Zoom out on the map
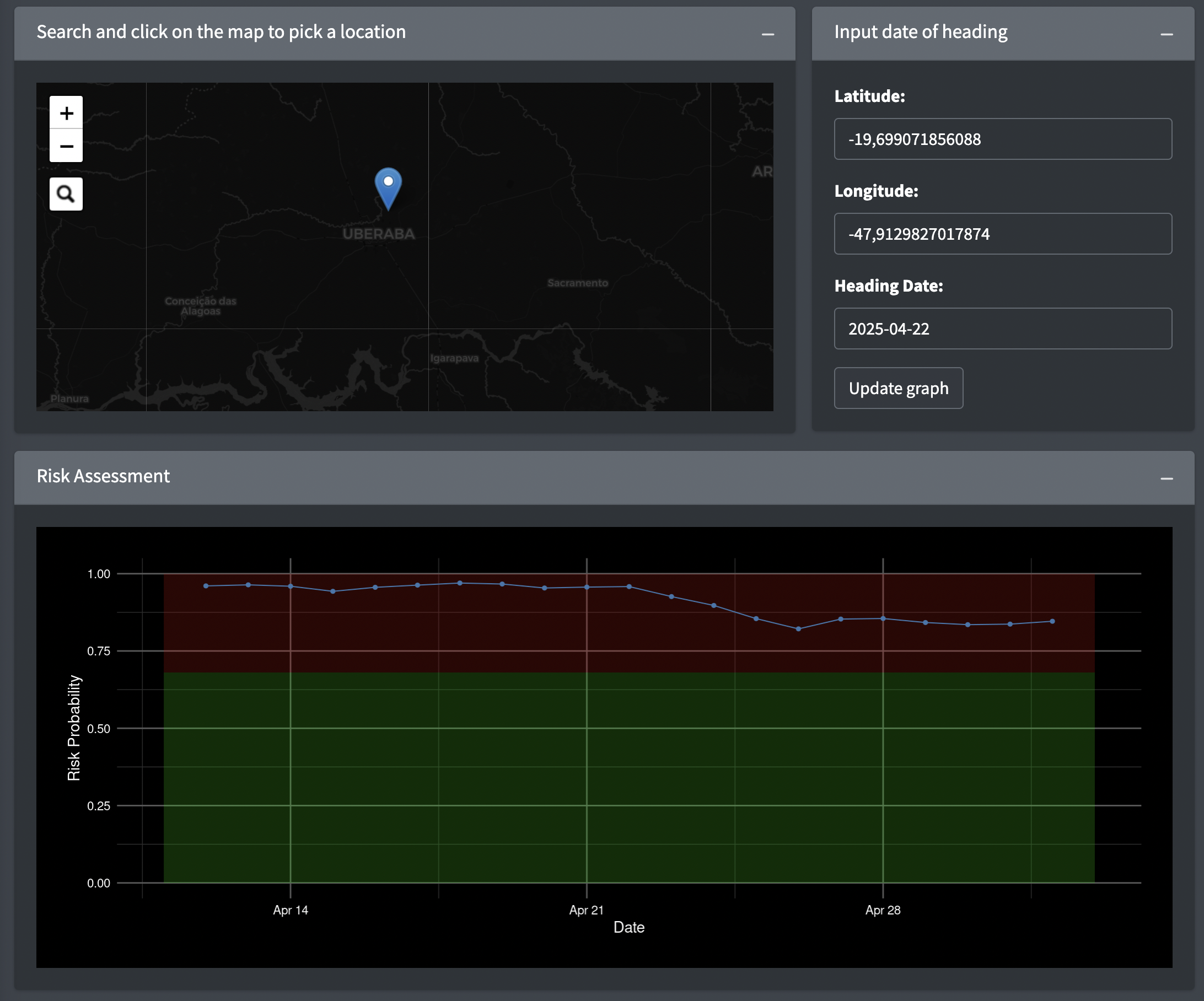The image size is (1204, 1001). pos(66,146)
